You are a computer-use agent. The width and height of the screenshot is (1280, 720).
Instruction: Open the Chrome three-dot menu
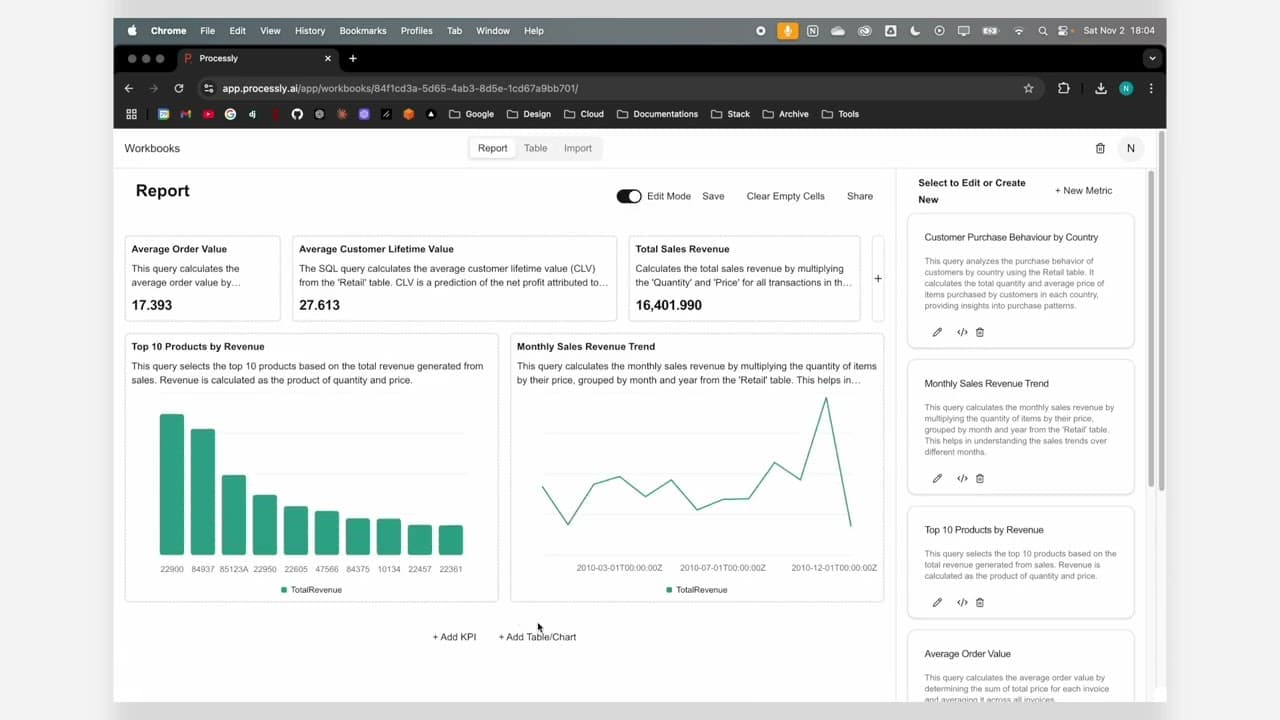click(x=1151, y=88)
